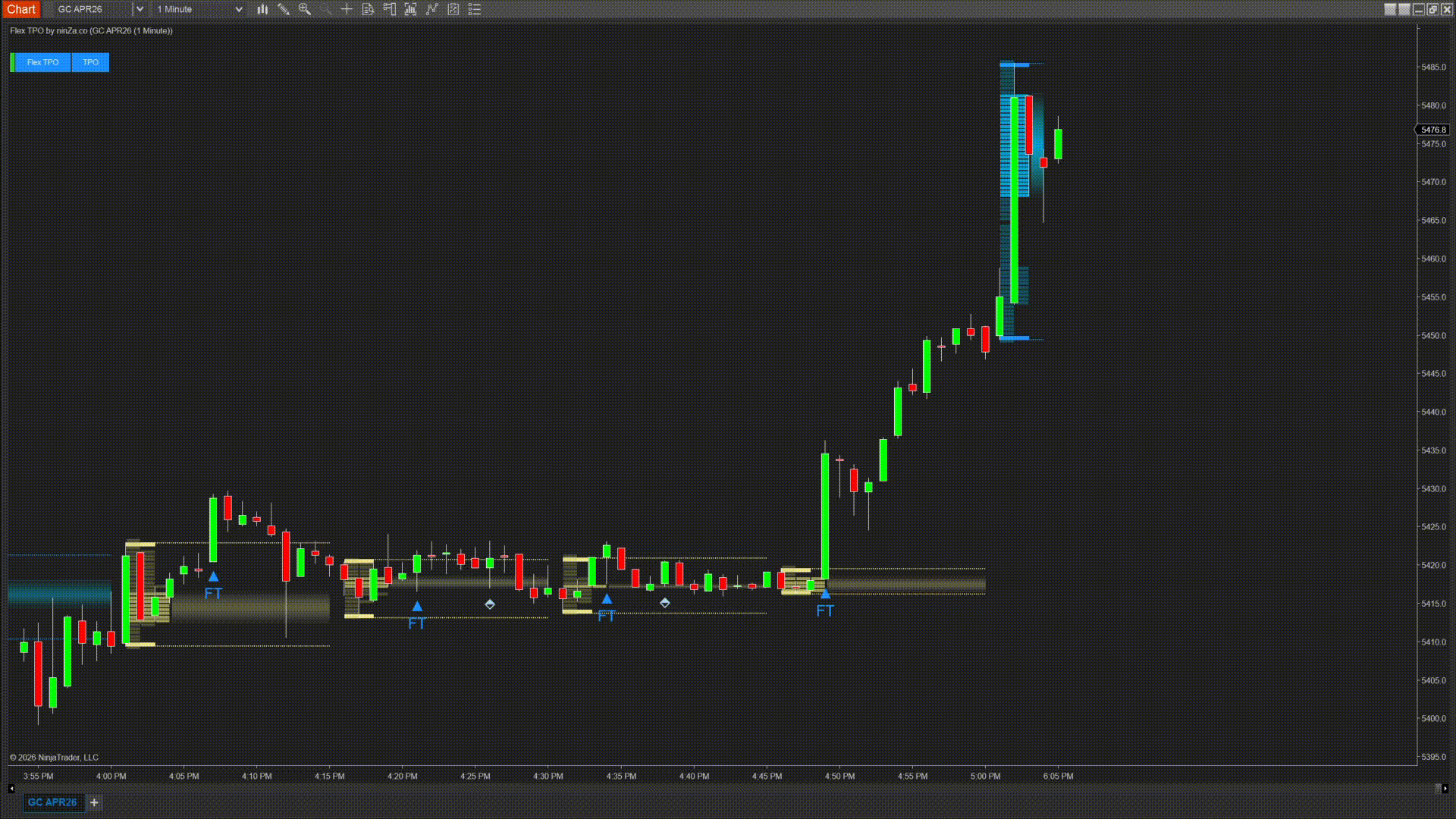Select the GC APR26 bottom tab
Screen dimensions: 1456x819
[52, 802]
